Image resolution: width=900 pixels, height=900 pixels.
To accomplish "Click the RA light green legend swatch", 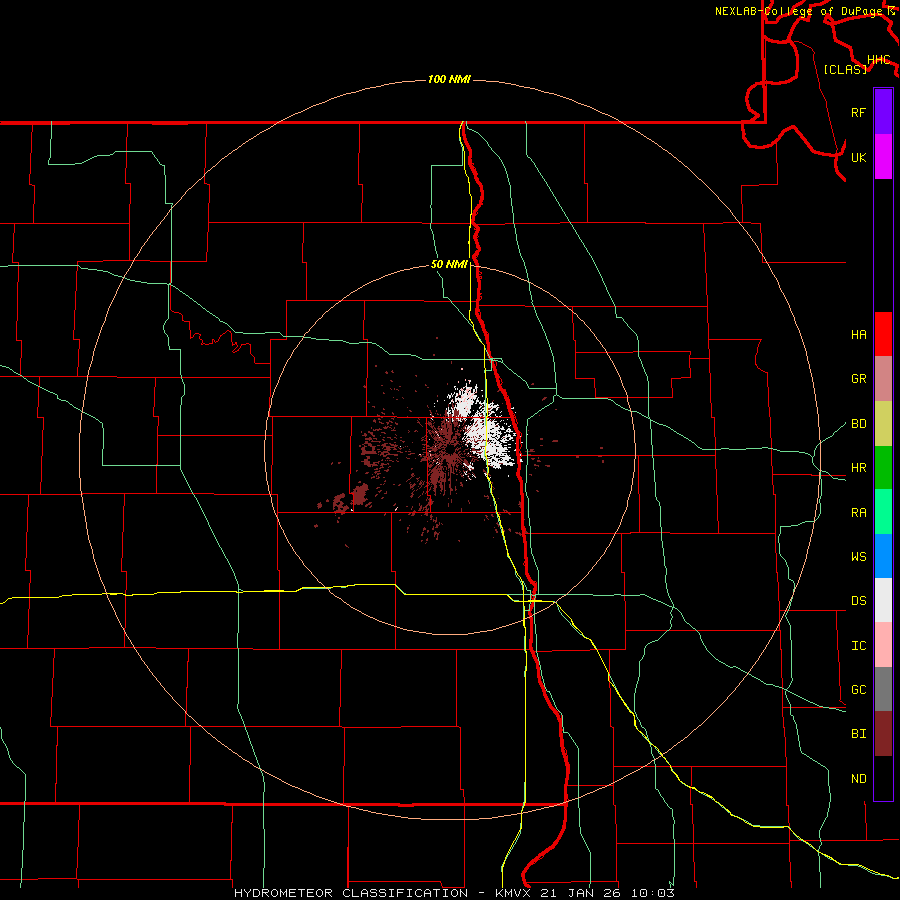I will [883, 512].
